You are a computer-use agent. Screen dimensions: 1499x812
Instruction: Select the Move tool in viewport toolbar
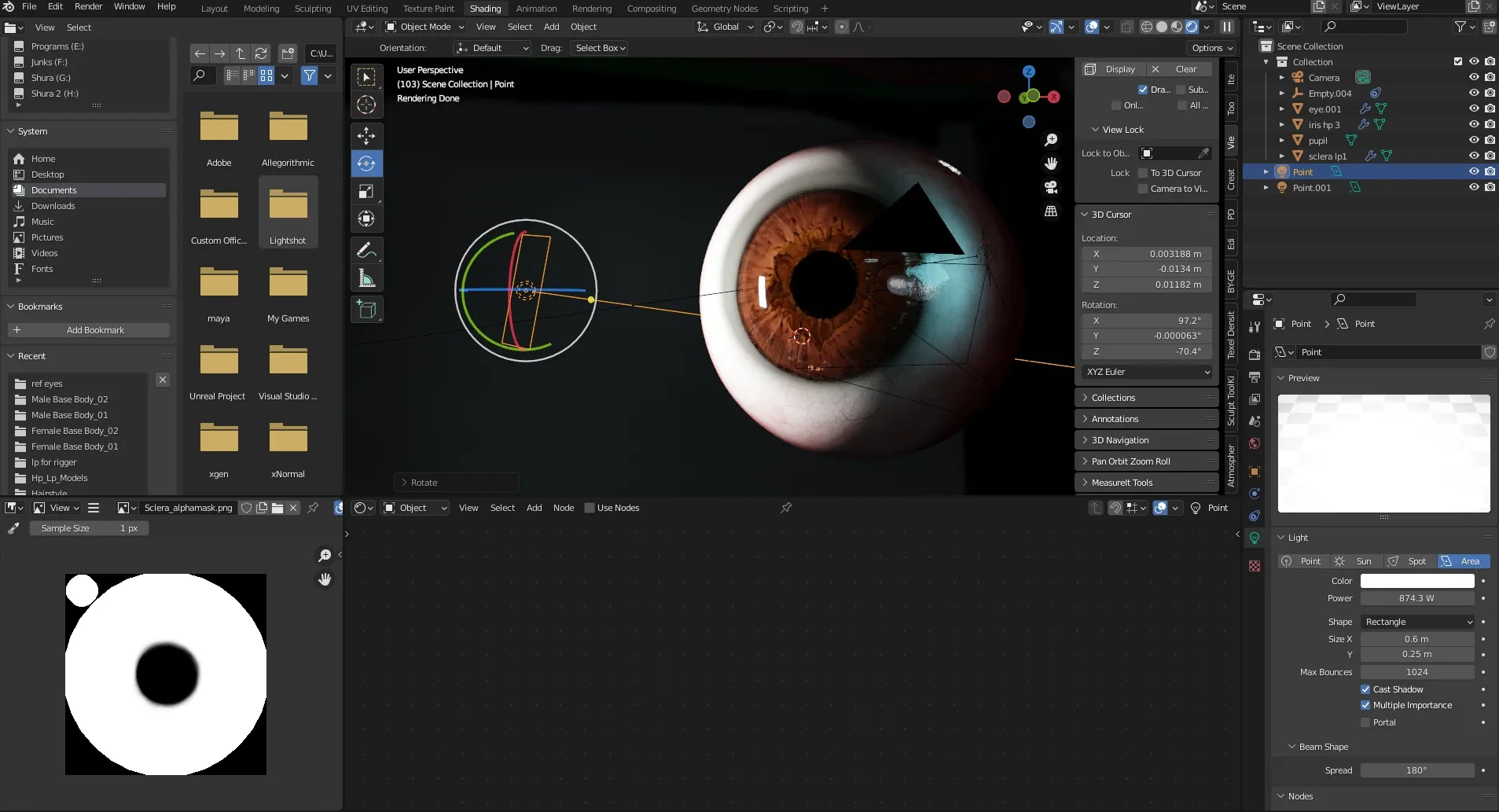tap(366, 135)
